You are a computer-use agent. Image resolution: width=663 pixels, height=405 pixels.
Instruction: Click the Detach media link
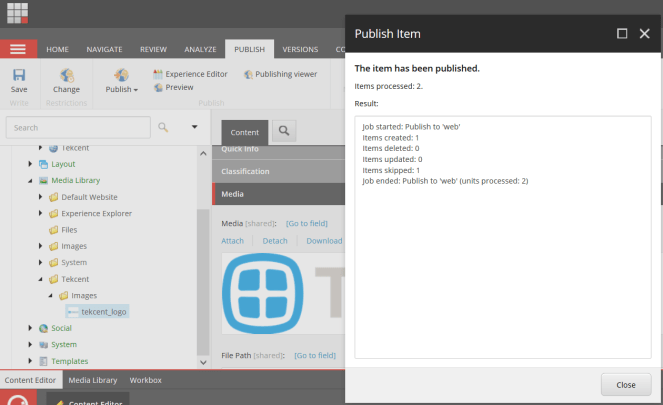pos(274,241)
